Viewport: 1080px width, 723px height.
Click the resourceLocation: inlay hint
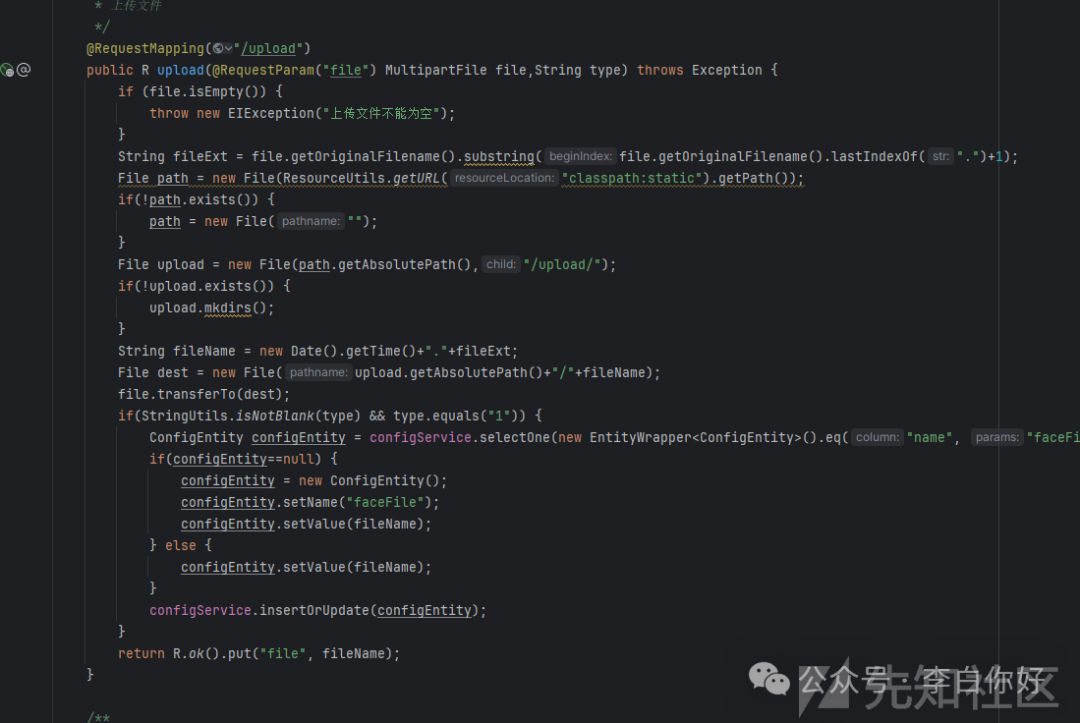point(504,178)
